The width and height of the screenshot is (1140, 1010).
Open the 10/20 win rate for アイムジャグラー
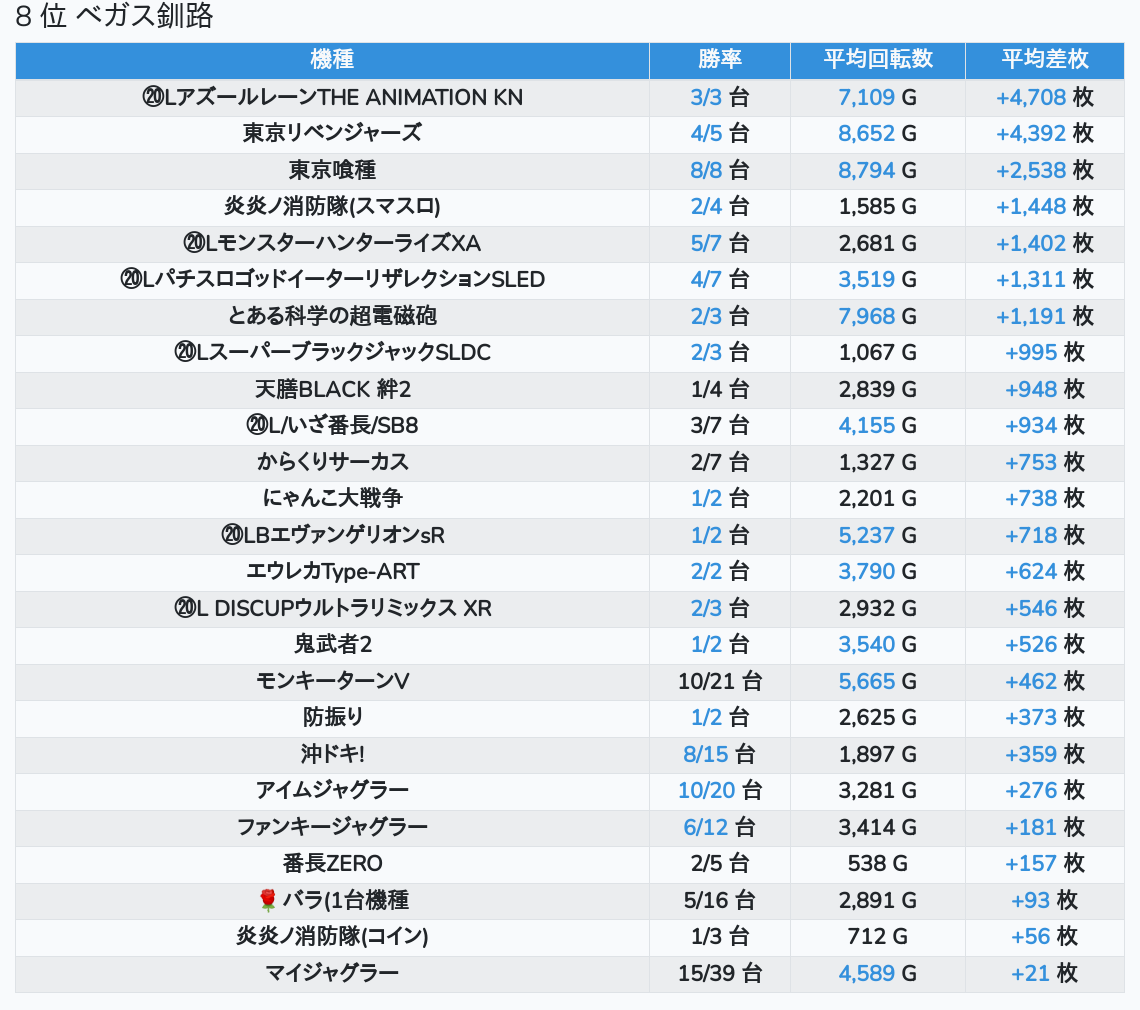click(706, 790)
